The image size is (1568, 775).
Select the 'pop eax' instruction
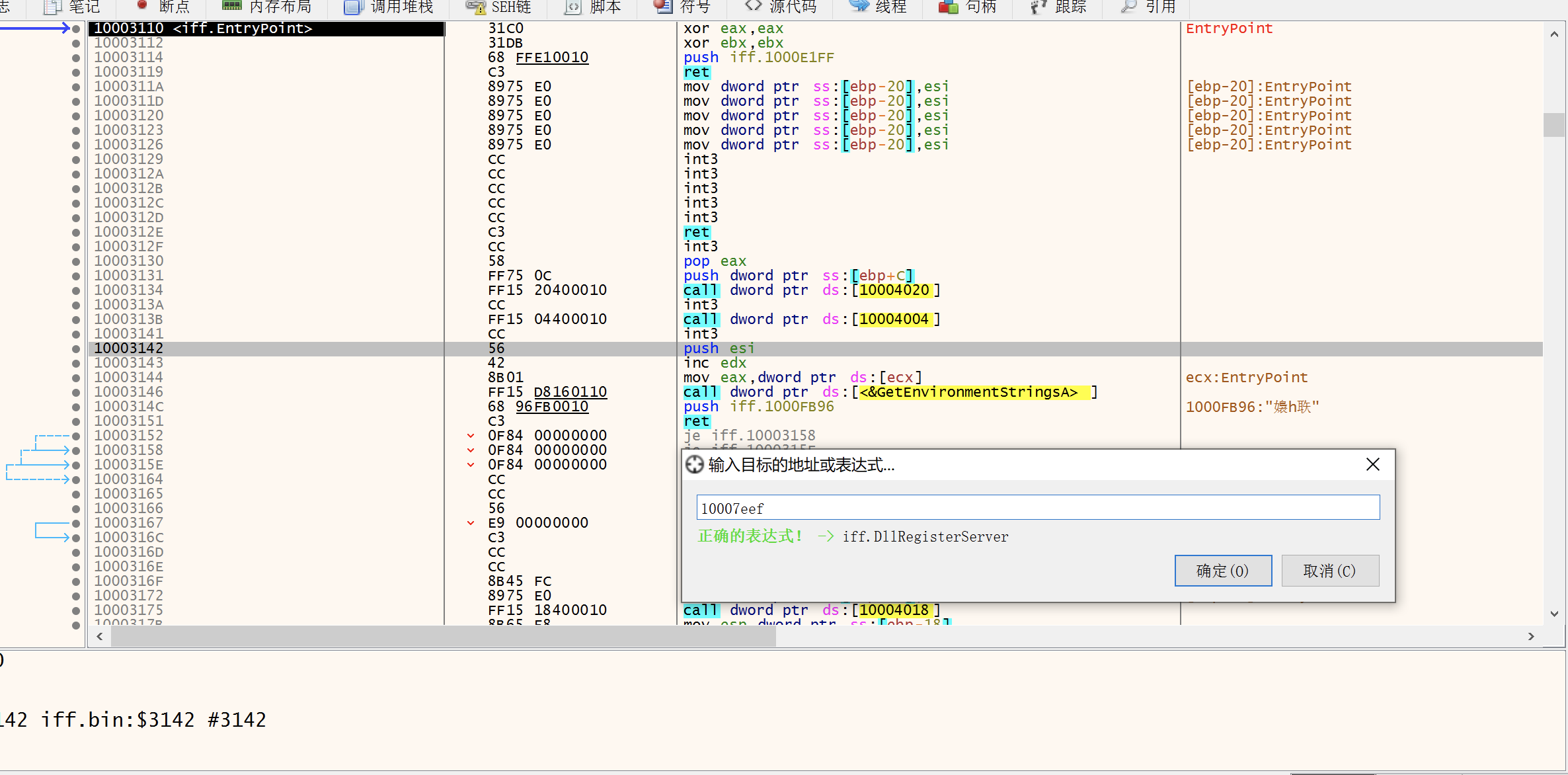715,261
